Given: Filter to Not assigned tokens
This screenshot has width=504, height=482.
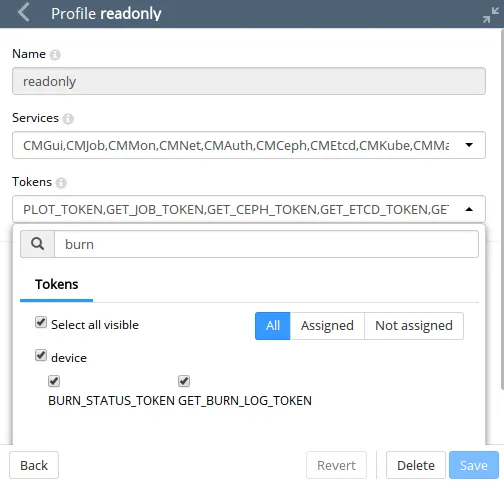Looking at the screenshot, I should [x=414, y=326].
